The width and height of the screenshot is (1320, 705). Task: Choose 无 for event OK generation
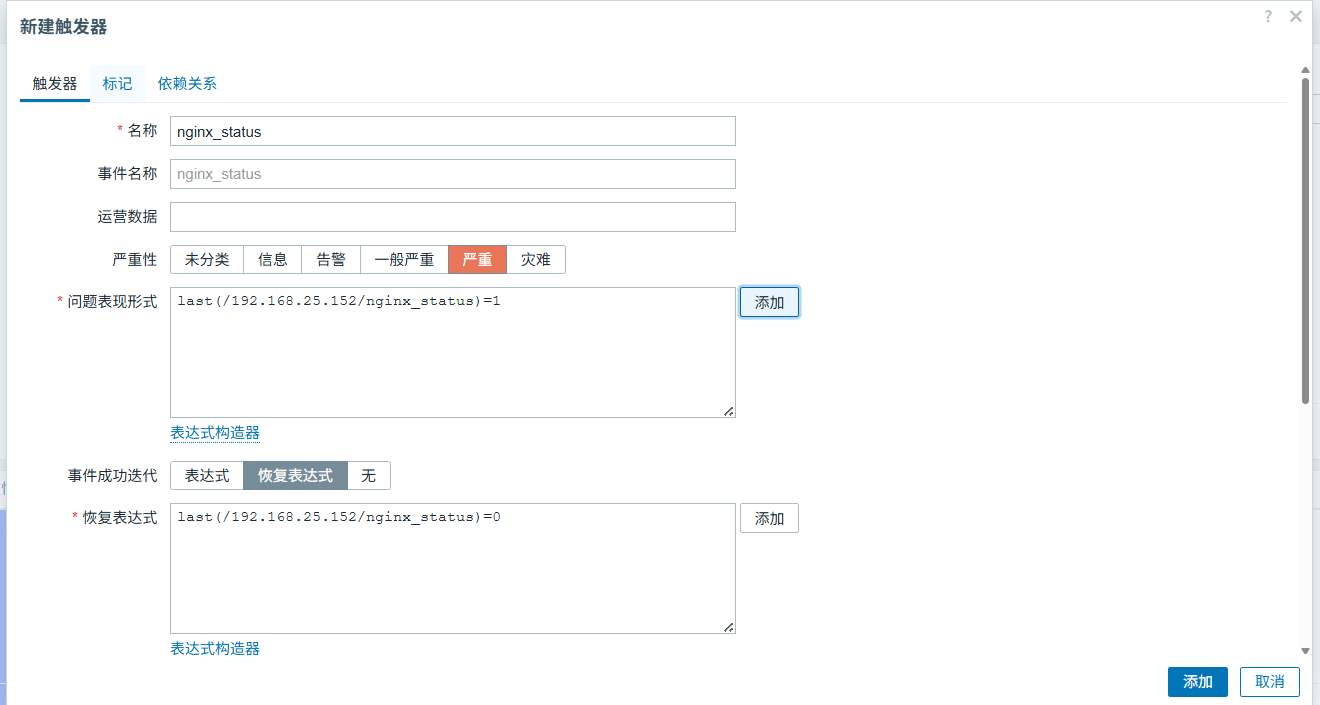[369, 476]
